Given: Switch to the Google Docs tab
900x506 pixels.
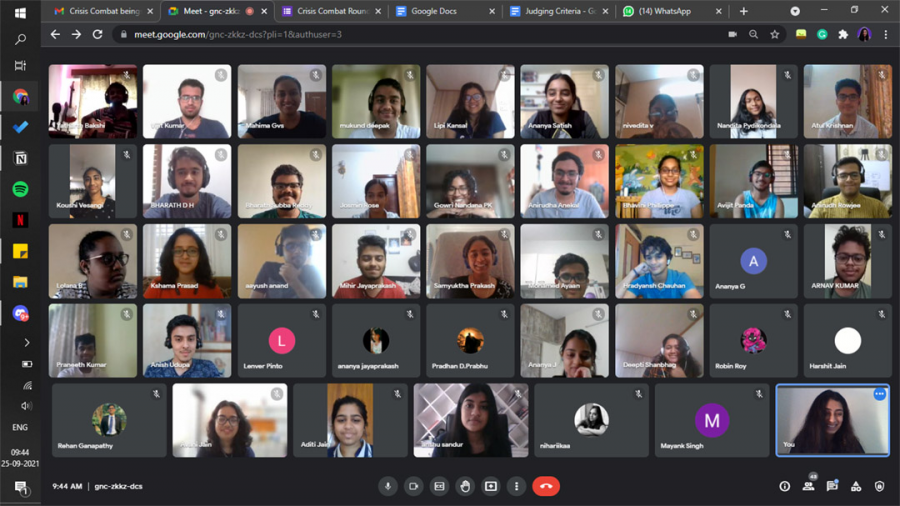Looking at the screenshot, I should click(440, 11).
